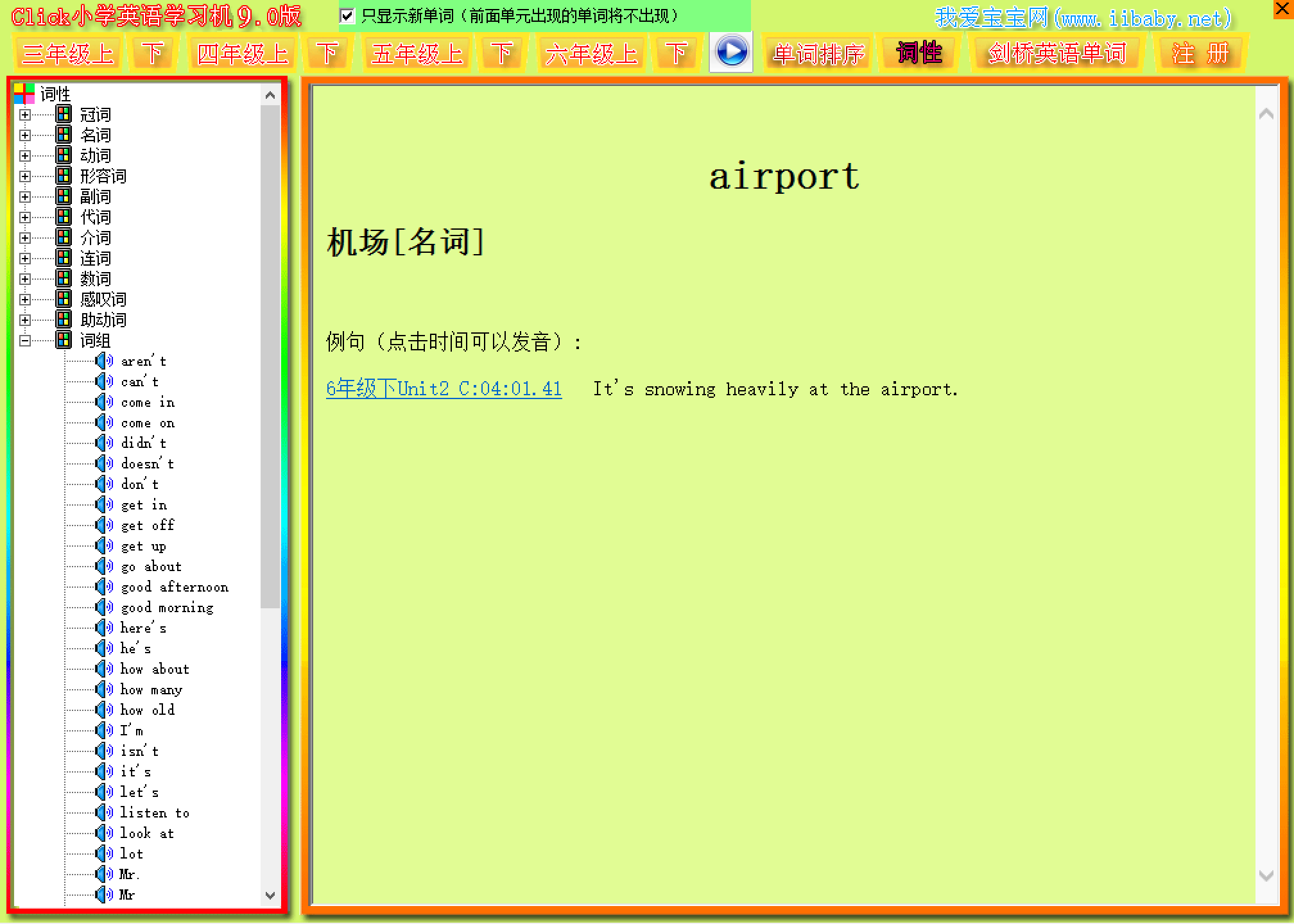The image size is (1294, 924).
Task: Expand the 助动词 tree node
Action: 25,320
